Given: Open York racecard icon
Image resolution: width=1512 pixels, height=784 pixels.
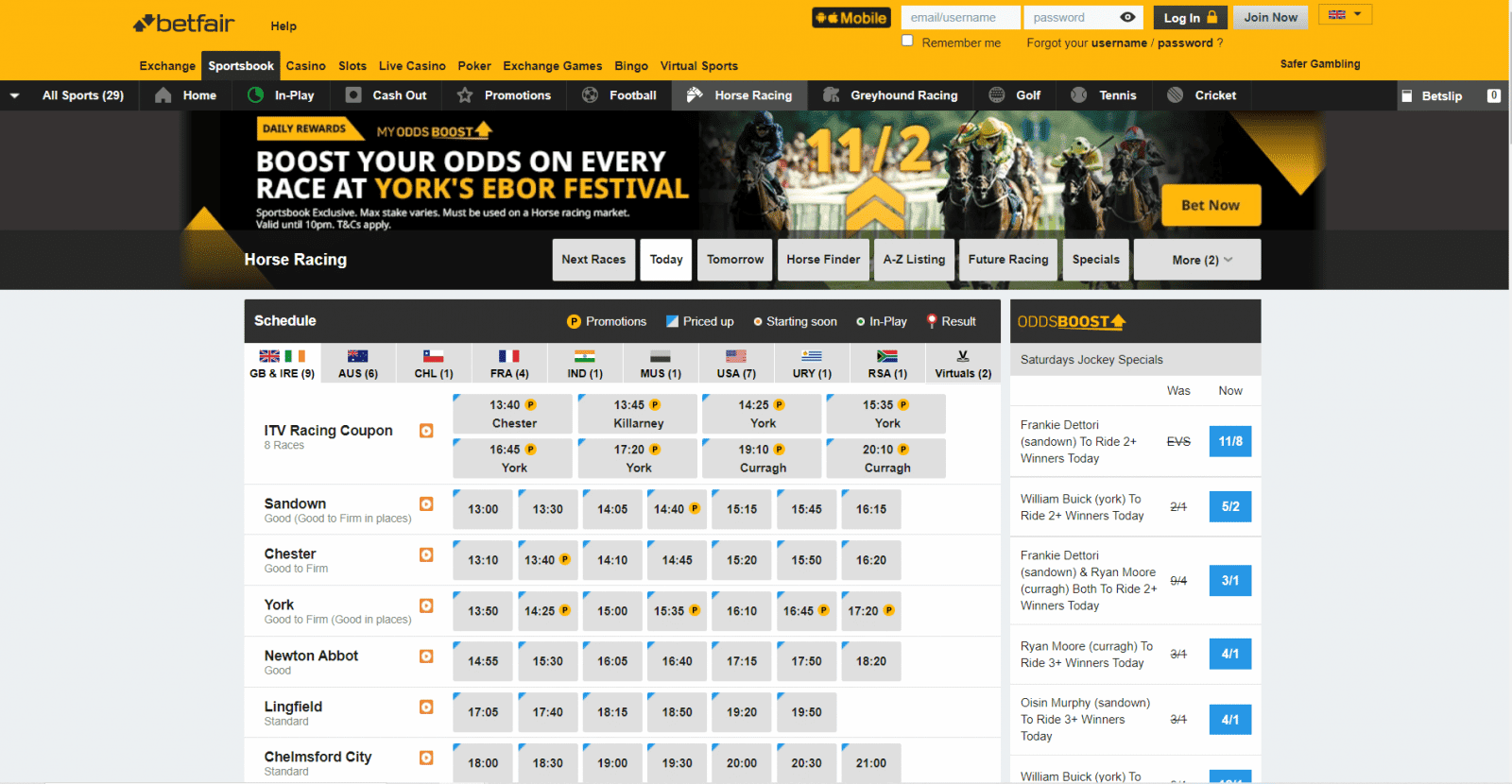Looking at the screenshot, I should (426, 605).
